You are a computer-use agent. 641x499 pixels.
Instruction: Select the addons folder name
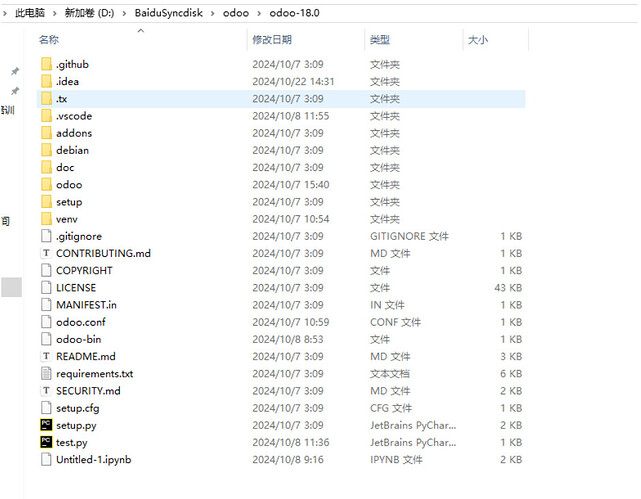(x=74, y=133)
